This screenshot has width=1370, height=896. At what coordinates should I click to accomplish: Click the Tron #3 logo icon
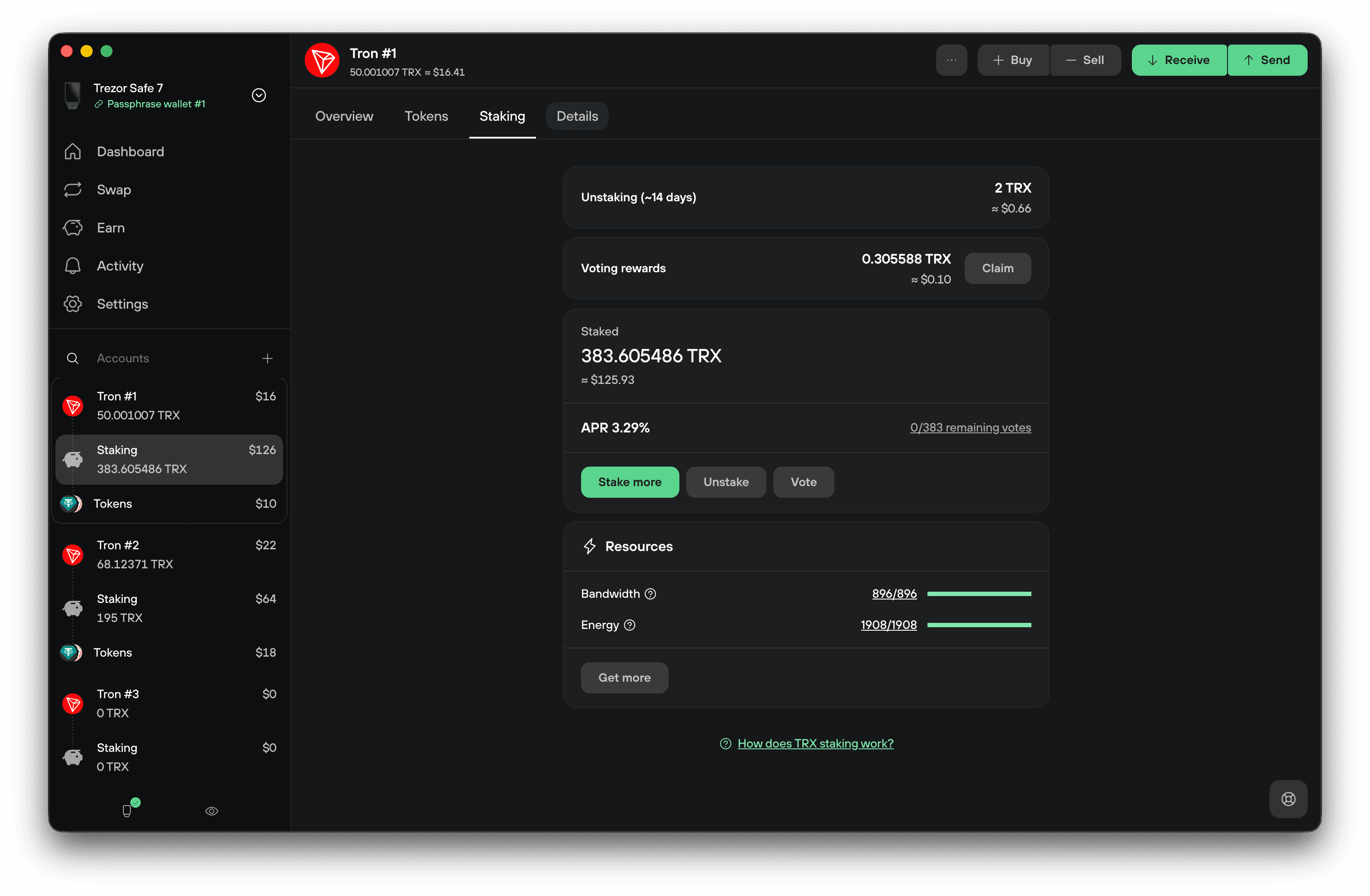tap(73, 703)
